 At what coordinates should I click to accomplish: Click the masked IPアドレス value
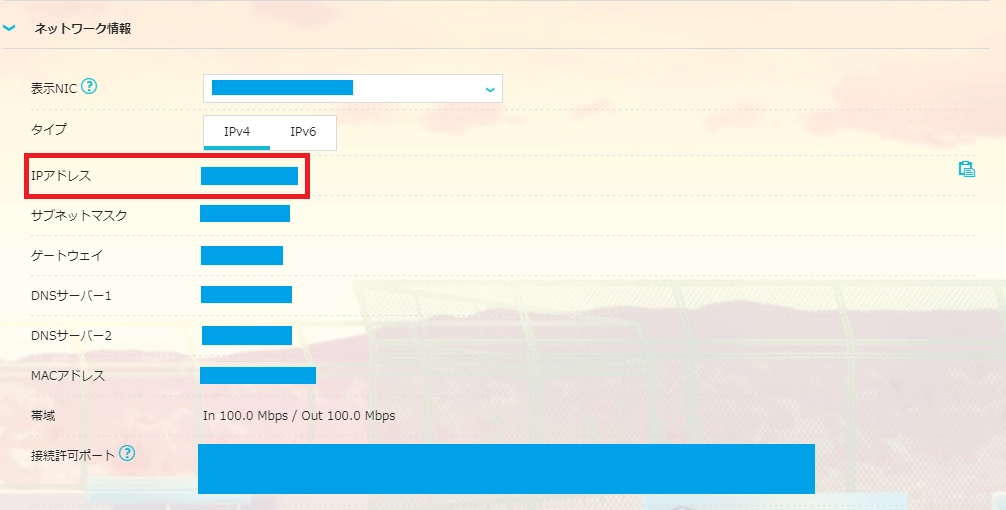click(x=249, y=176)
